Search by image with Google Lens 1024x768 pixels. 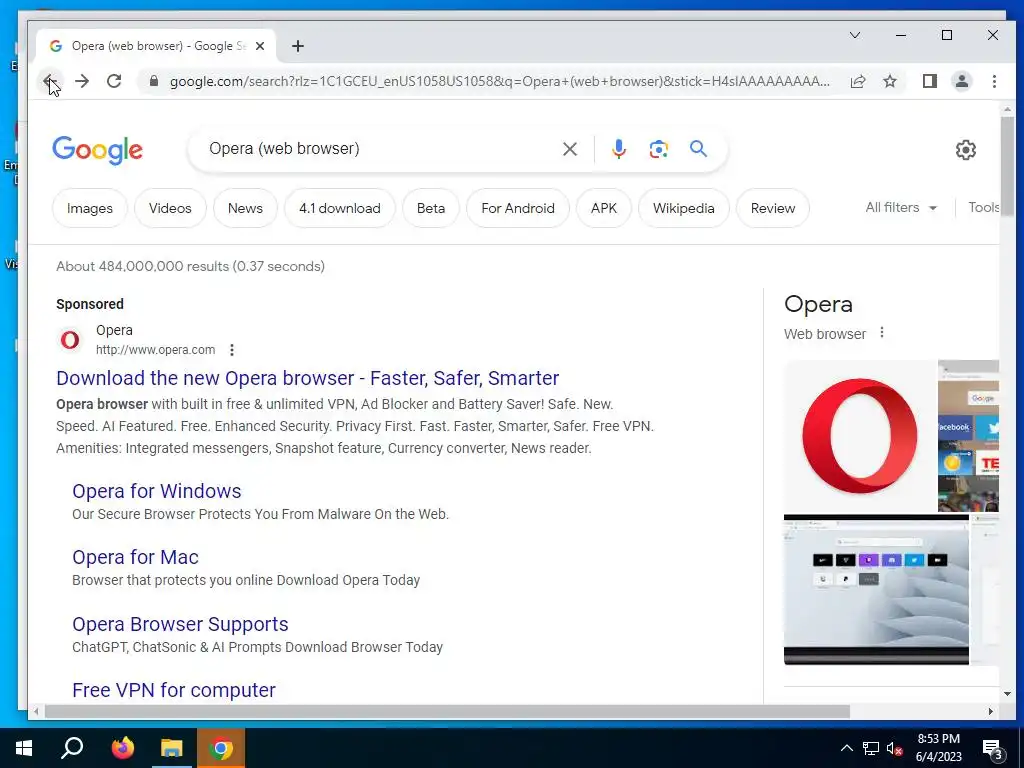point(658,149)
